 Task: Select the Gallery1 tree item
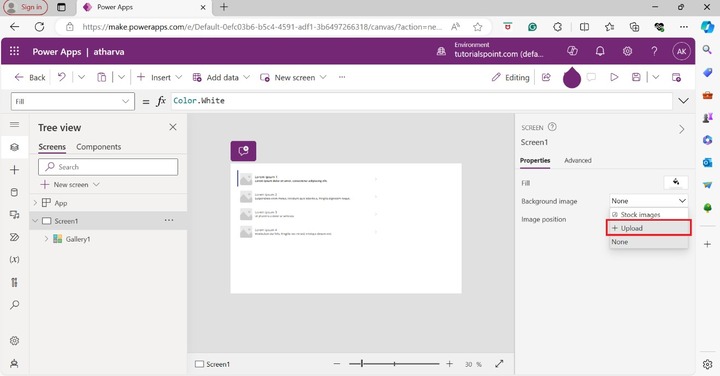[78, 239]
